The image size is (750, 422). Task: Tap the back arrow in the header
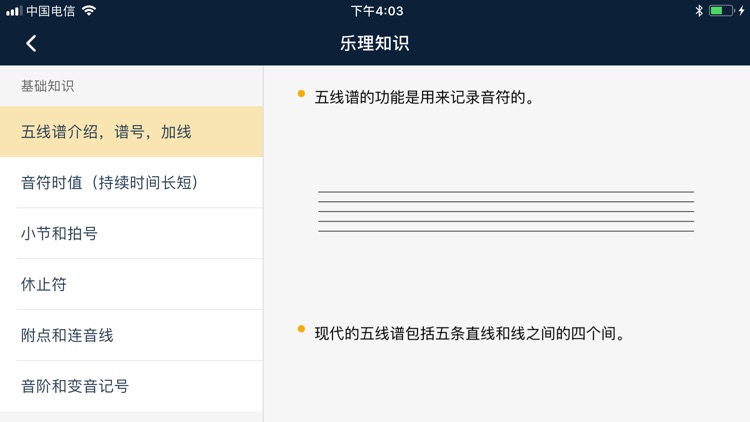pyautogui.click(x=31, y=44)
